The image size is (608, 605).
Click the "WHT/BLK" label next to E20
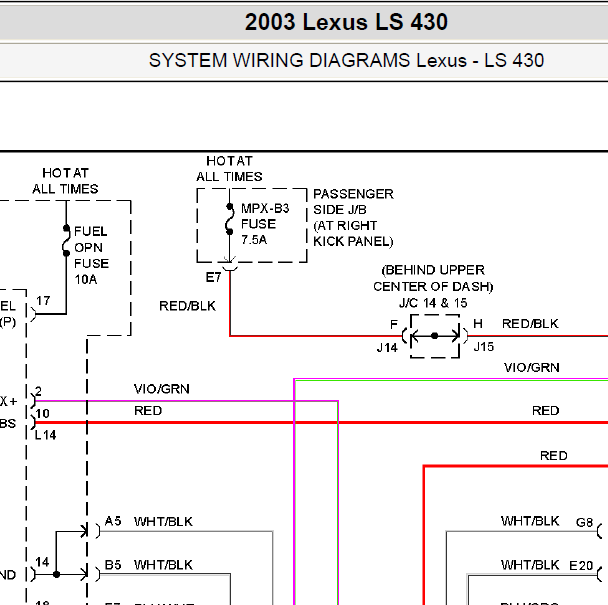(x=530, y=565)
